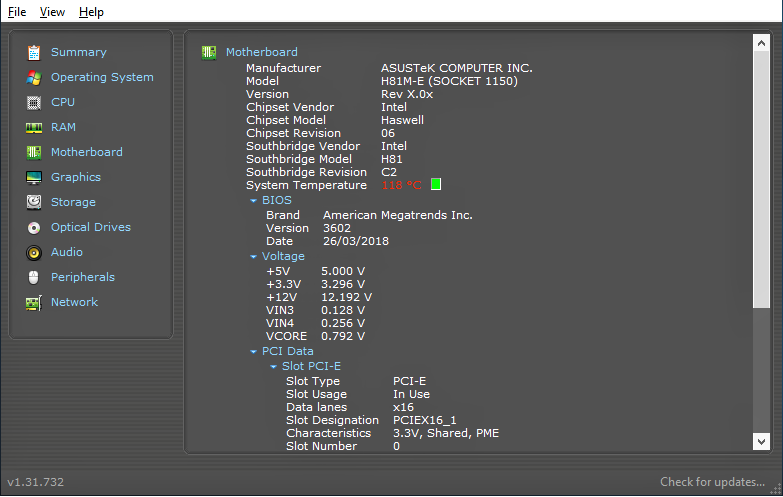Click the Optical Drives disc icon

click(x=33, y=228)
